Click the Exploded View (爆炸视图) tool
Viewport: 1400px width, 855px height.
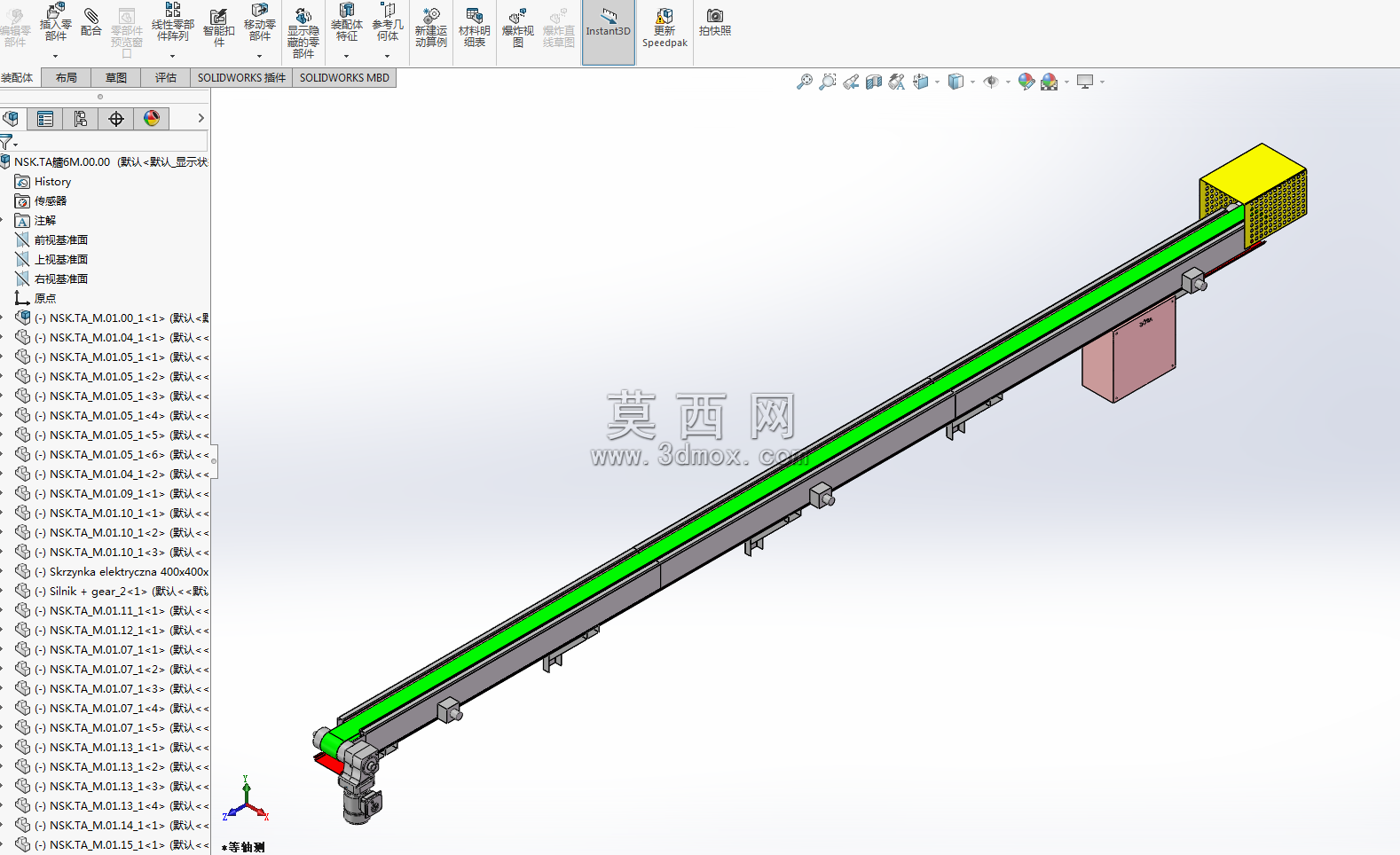click(518, 27)
